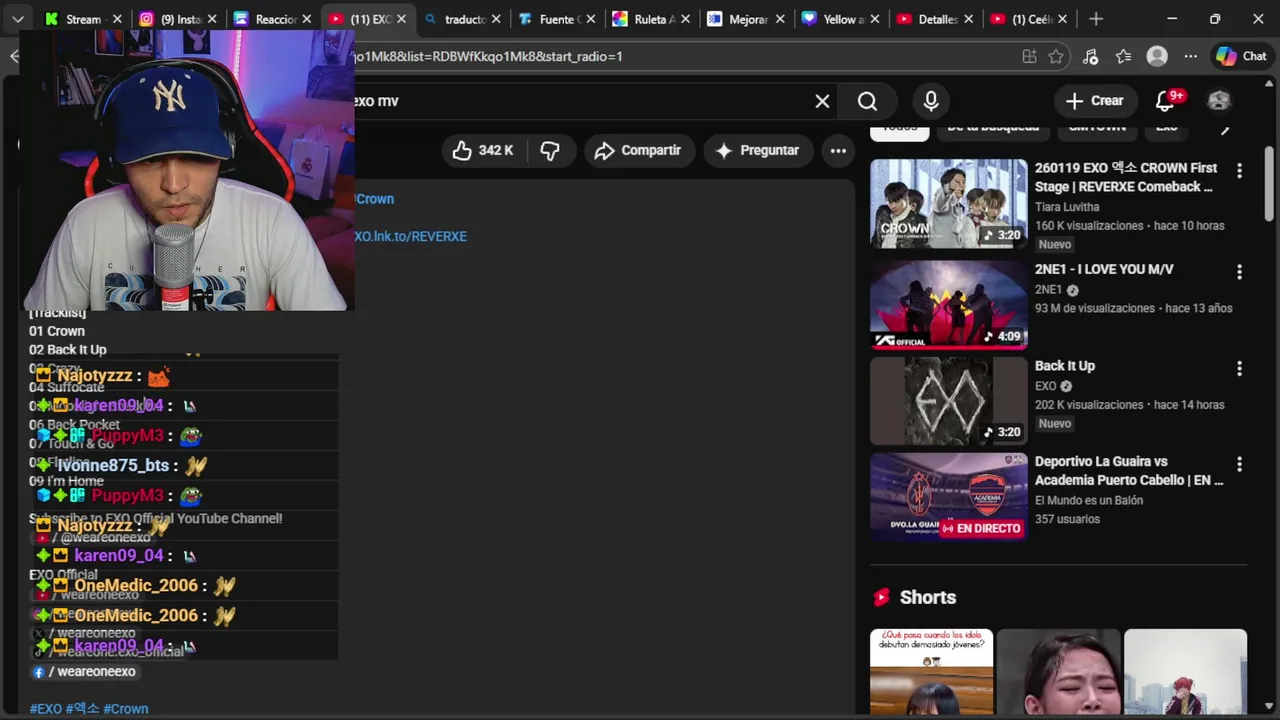Open options for Deportivo La Guaira video

(x=1239, y=464)
